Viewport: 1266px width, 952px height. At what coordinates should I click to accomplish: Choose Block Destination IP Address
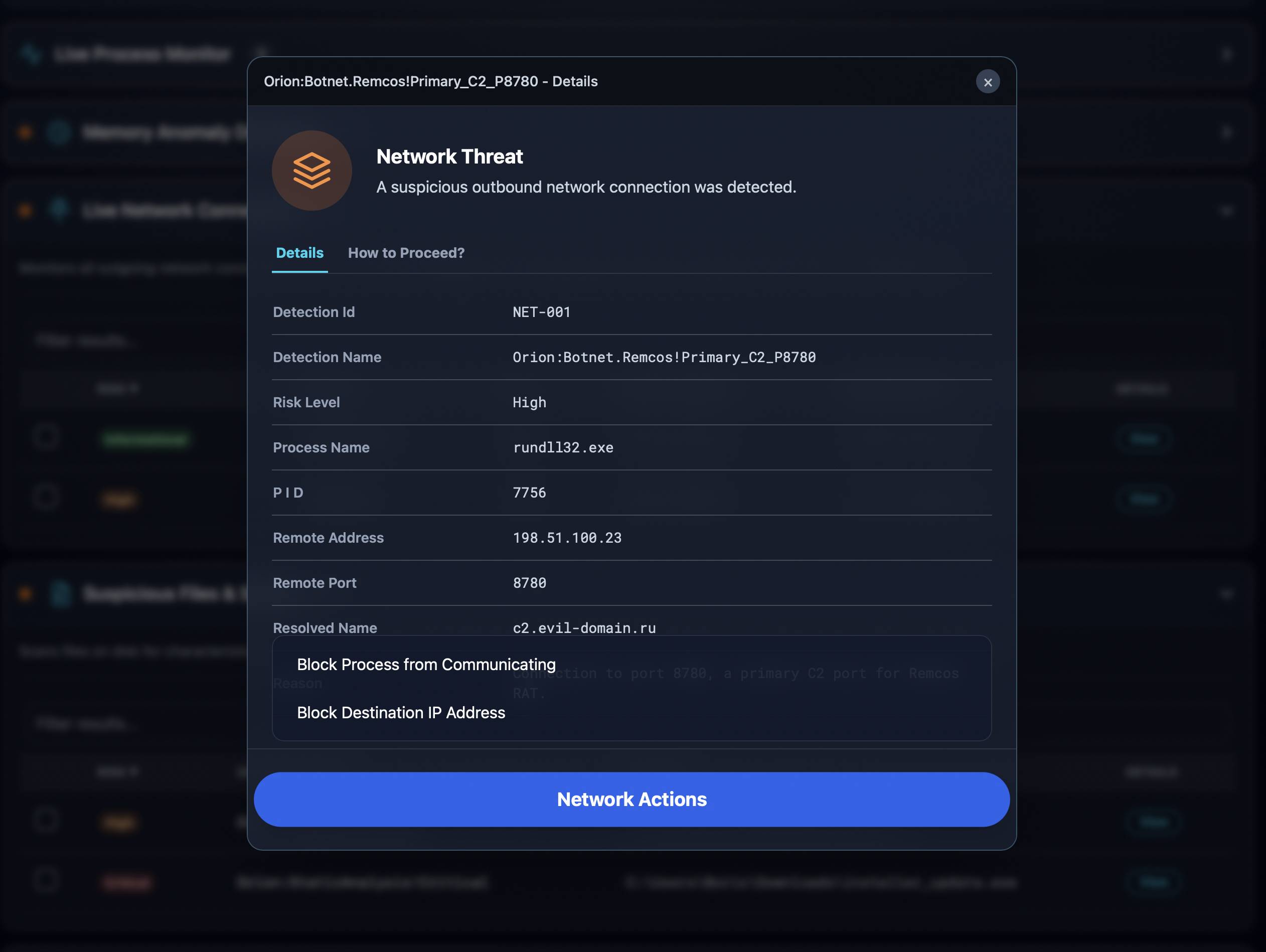401,712
